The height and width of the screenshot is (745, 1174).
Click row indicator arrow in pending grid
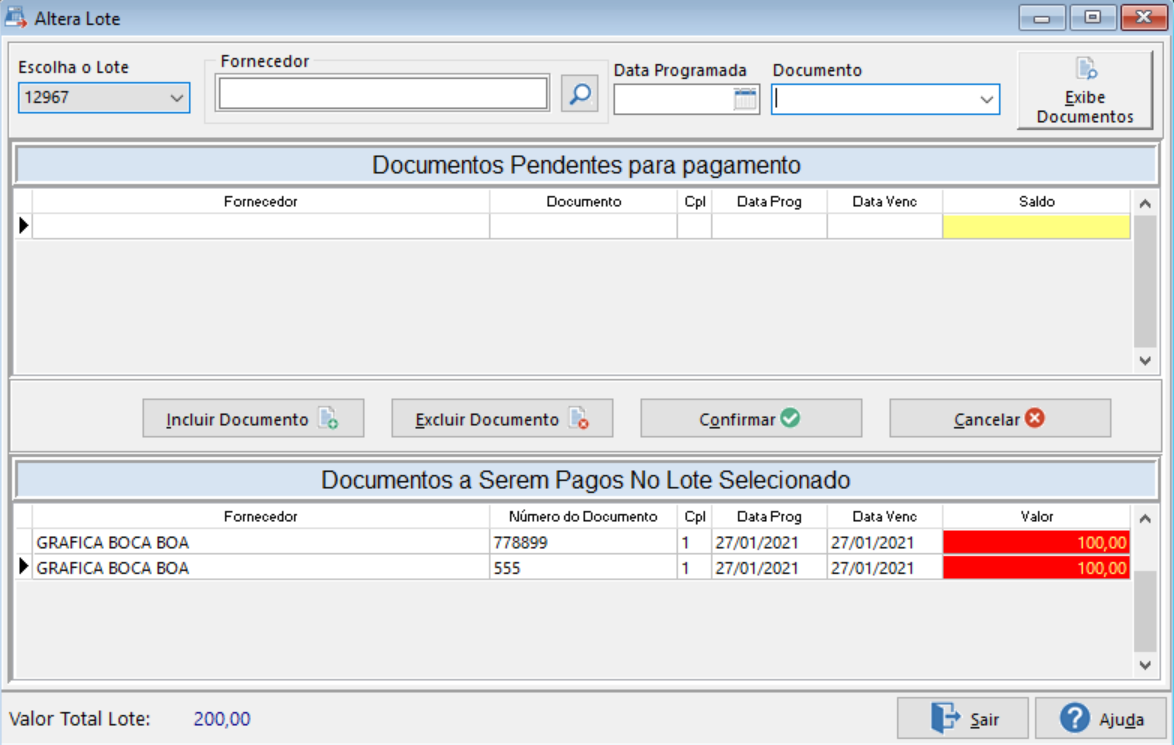pos(24,225)
